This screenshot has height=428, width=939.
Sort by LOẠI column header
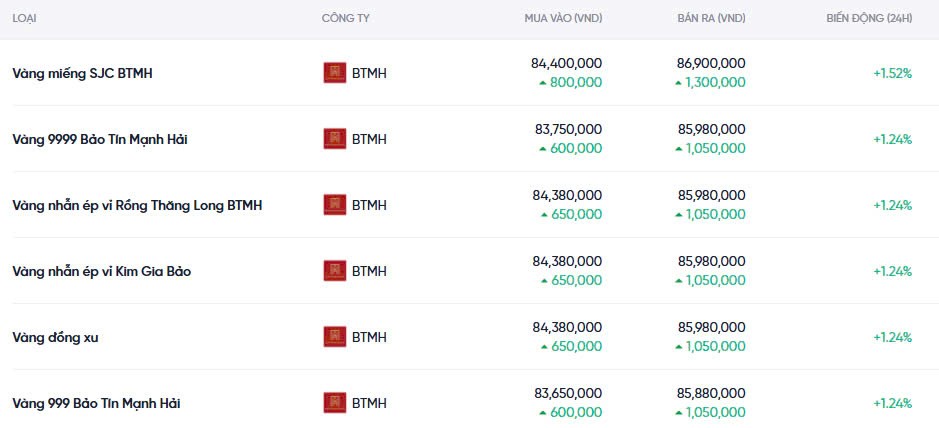click(x=24, y=19)
